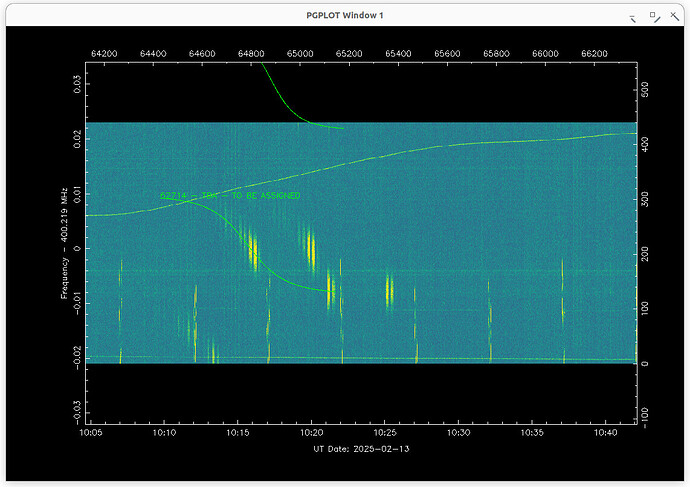Click the 10:05 time tick label

[91, 433]
